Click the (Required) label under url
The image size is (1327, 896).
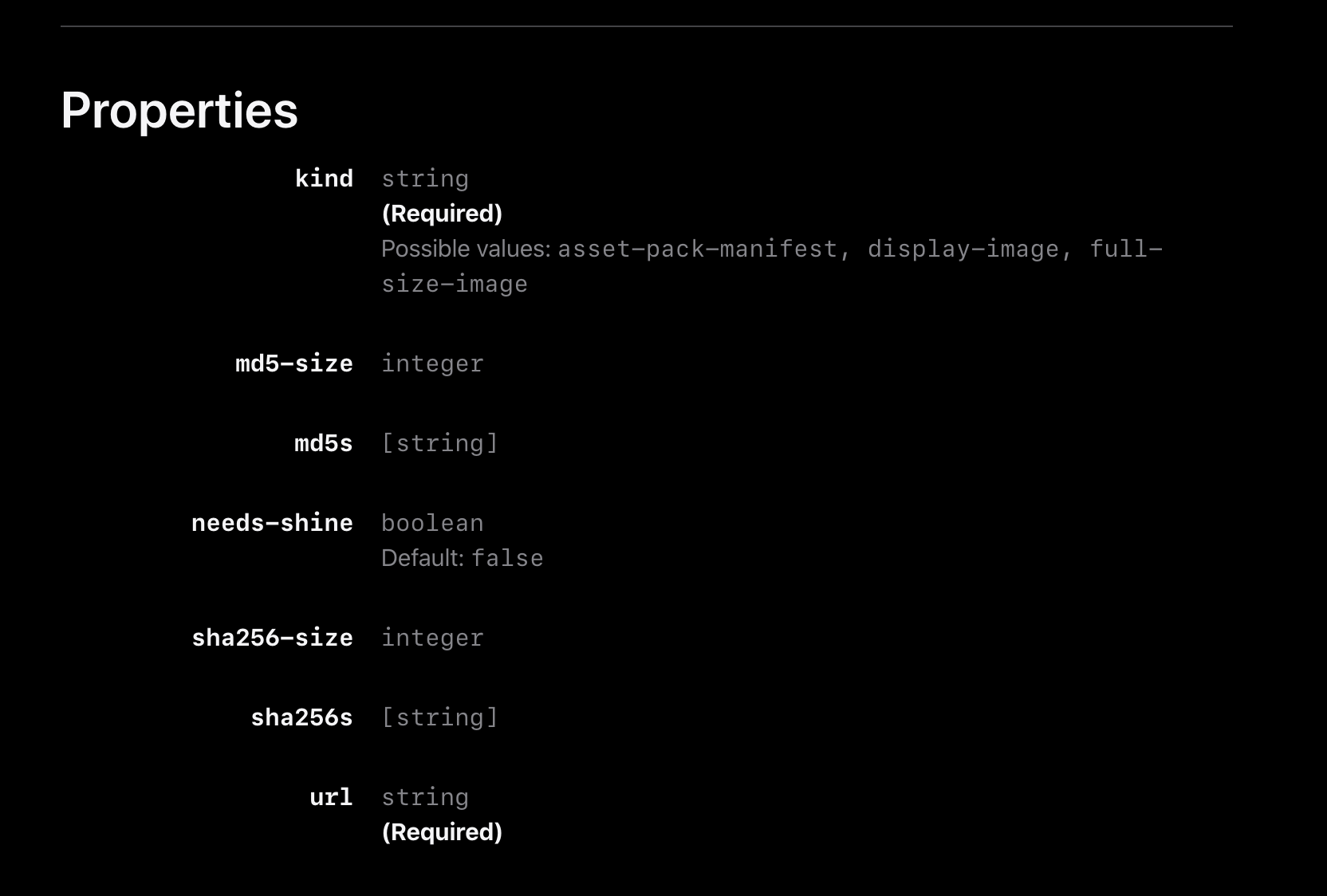[x=442, y=832]
